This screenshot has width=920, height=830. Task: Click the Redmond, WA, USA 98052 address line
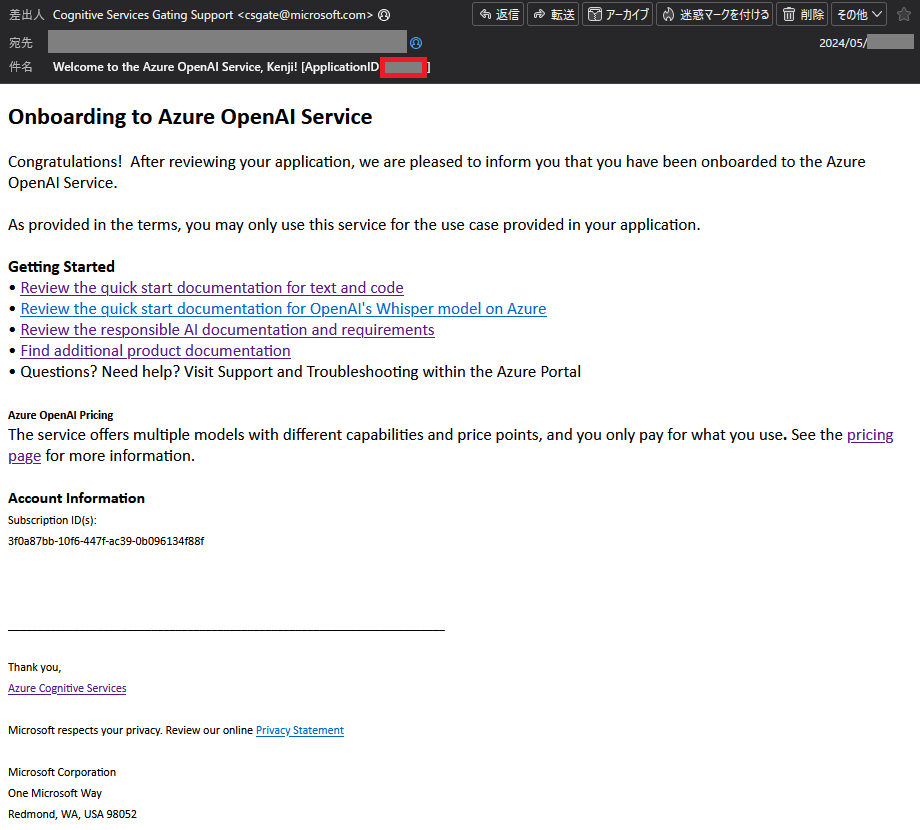[72, 814]
